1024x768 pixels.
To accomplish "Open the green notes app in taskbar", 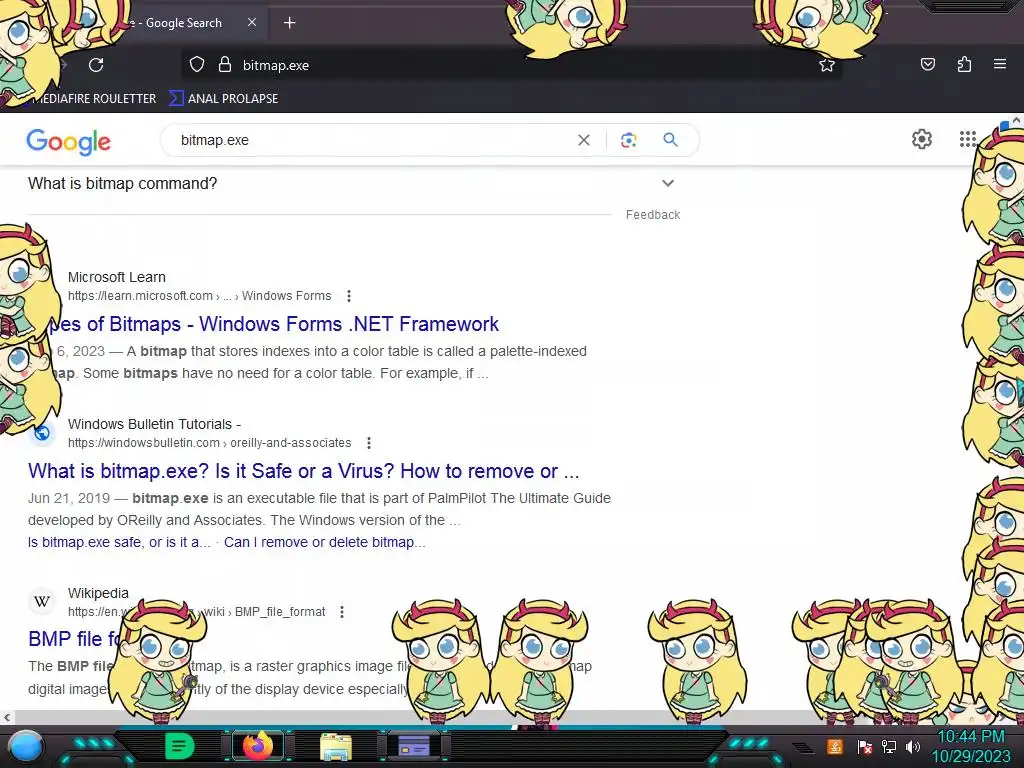I will coord(180,746).
